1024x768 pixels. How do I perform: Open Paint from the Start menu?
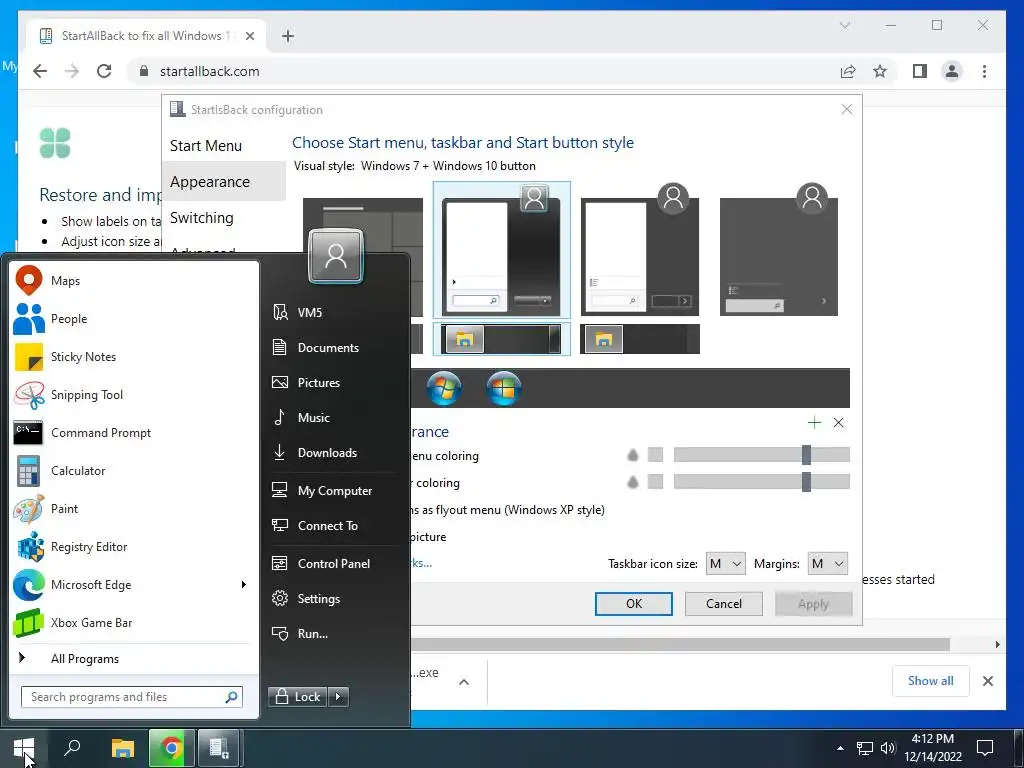coord(134,508)
